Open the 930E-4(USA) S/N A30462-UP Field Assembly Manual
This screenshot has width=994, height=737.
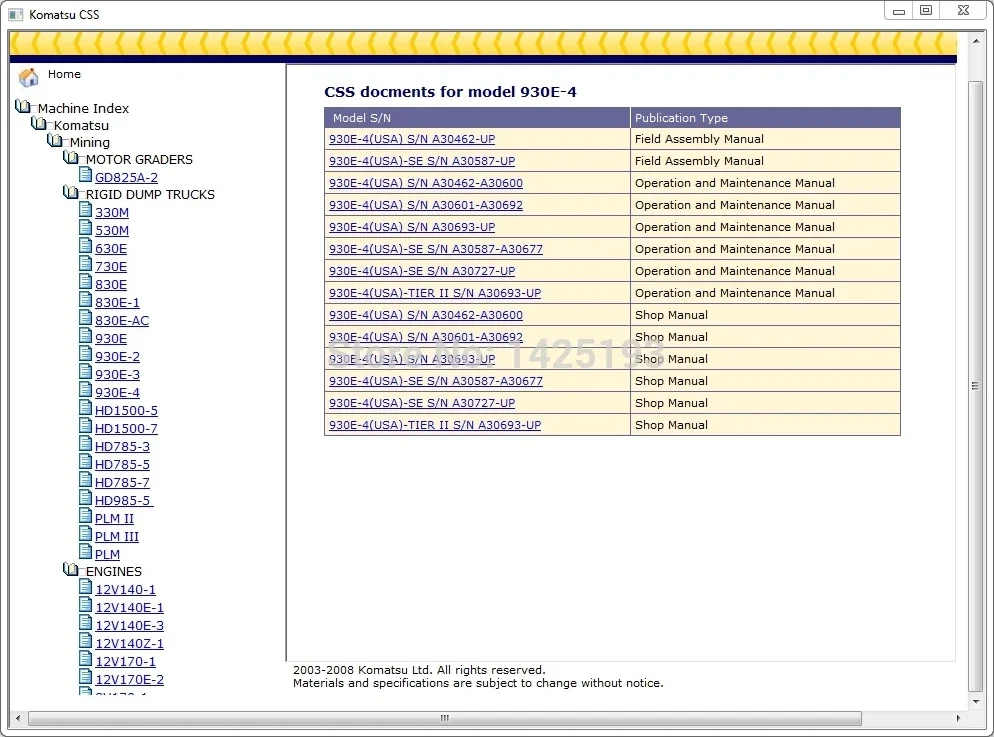[x=412, y=139]
